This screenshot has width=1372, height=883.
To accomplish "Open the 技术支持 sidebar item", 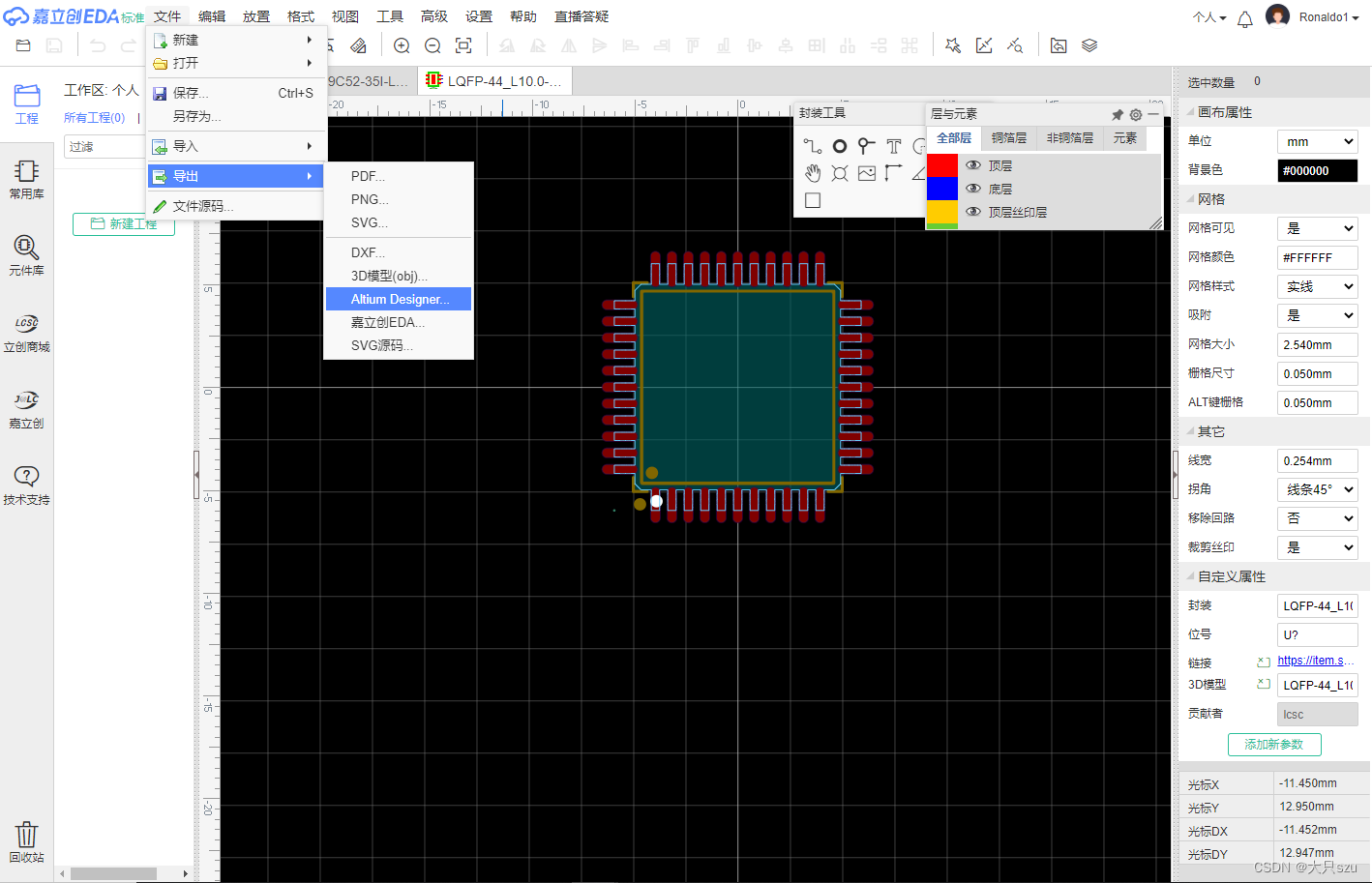I will (27, 486).
